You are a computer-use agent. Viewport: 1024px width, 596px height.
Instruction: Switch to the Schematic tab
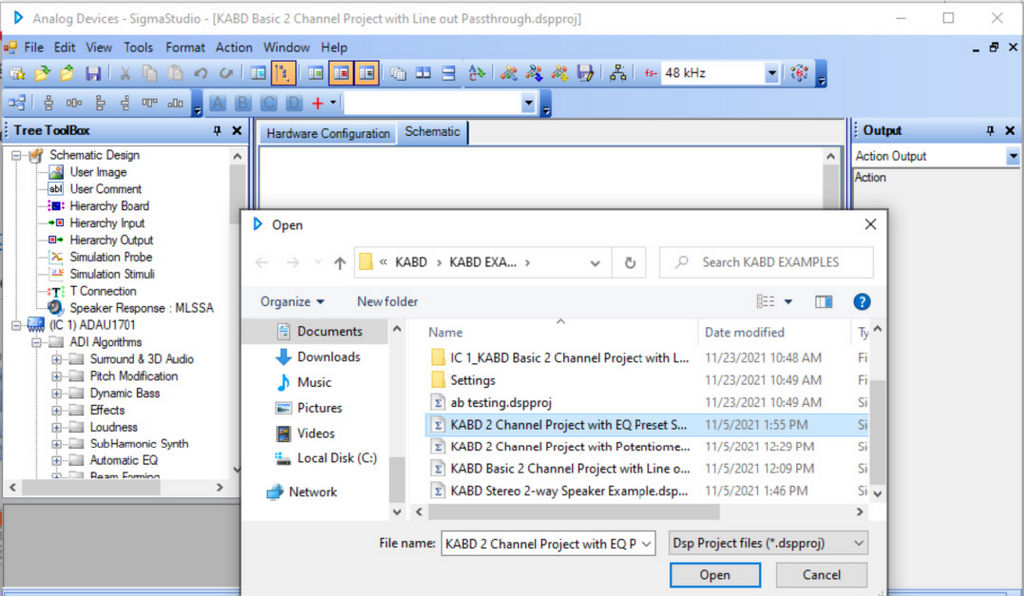coord(432,132)
